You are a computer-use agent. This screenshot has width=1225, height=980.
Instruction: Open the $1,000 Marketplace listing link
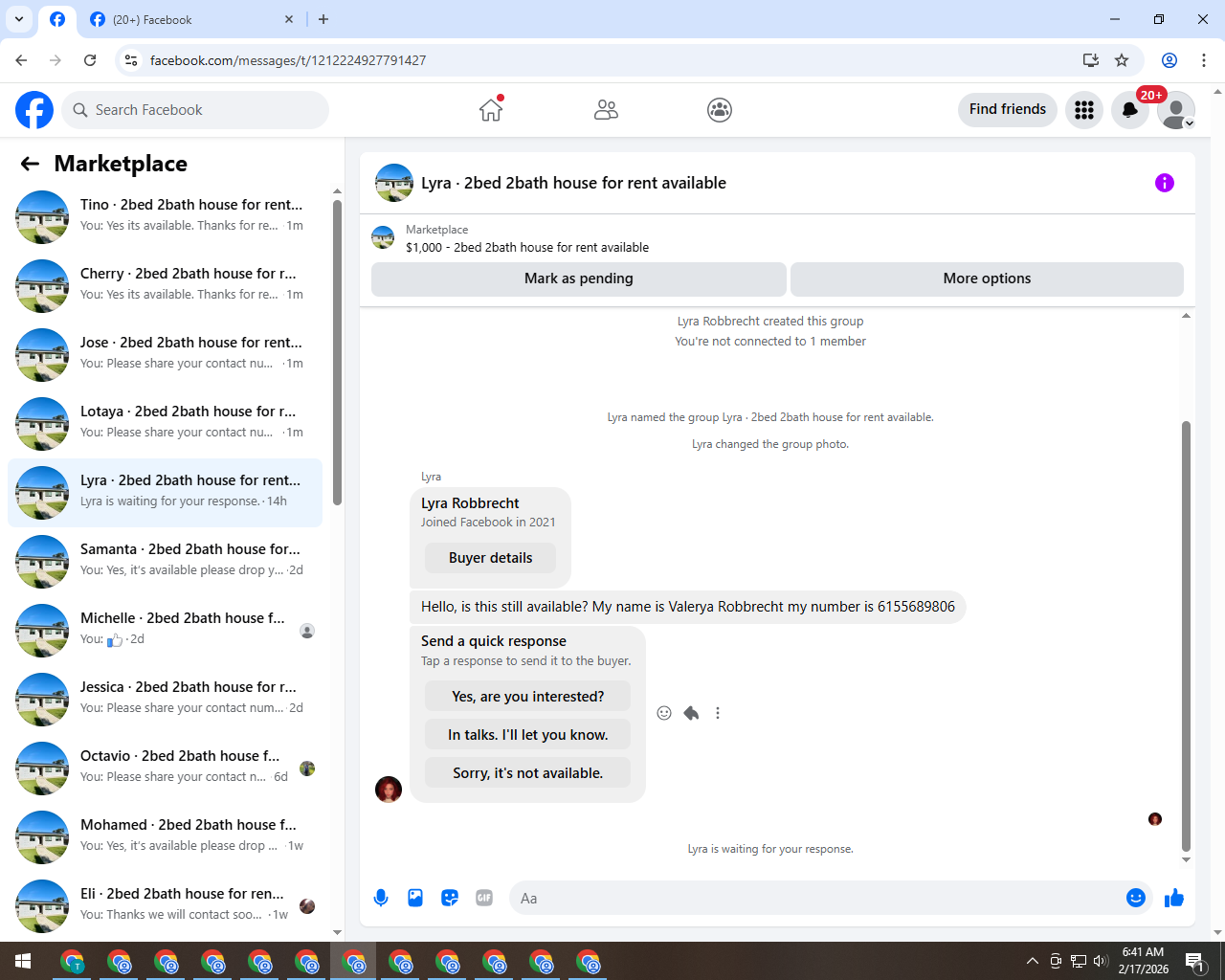[527, 247]
